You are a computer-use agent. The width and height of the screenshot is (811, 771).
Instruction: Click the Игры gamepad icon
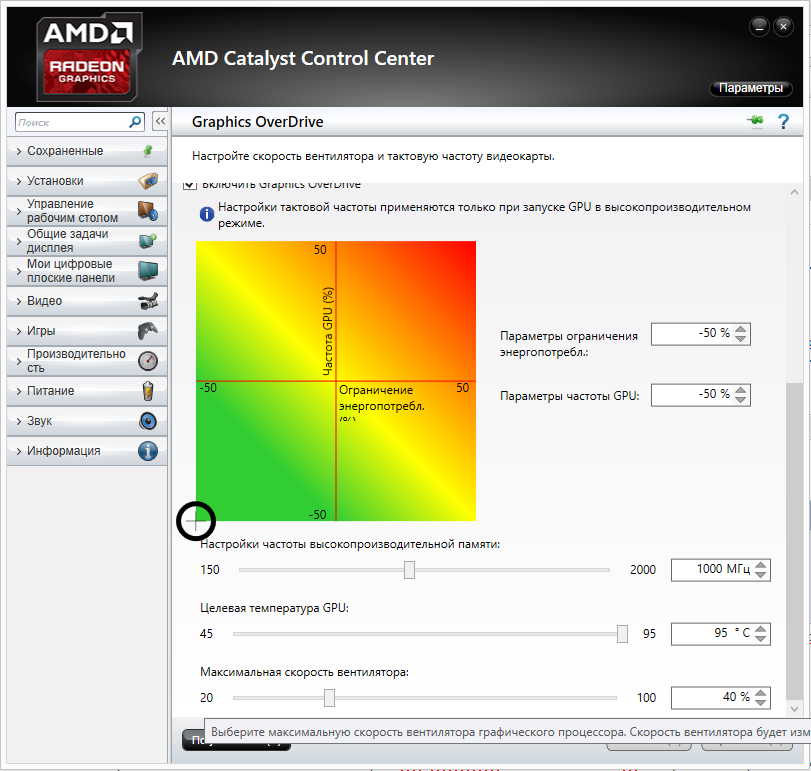click(x=148, y=331)
